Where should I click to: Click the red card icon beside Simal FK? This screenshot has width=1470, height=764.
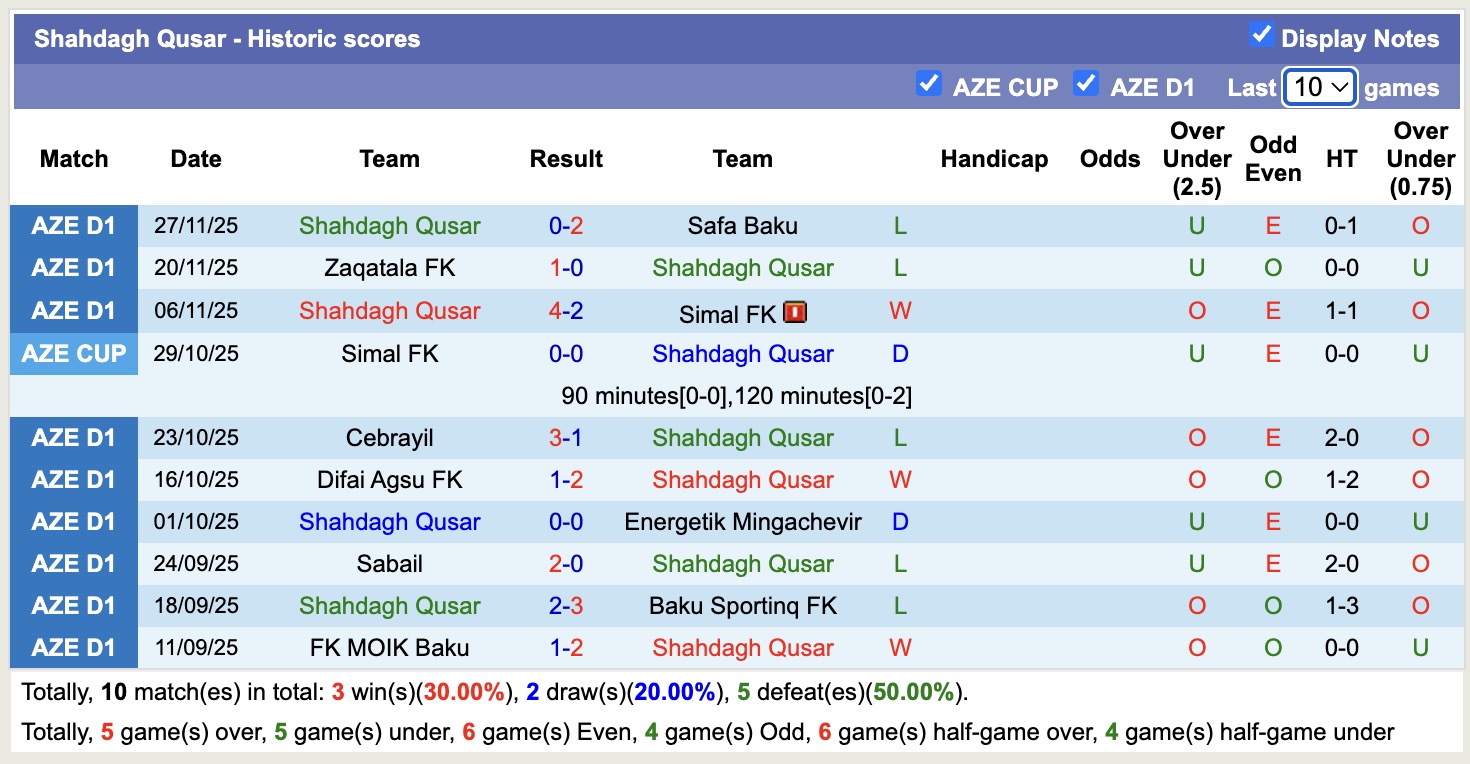coord(795,312)
